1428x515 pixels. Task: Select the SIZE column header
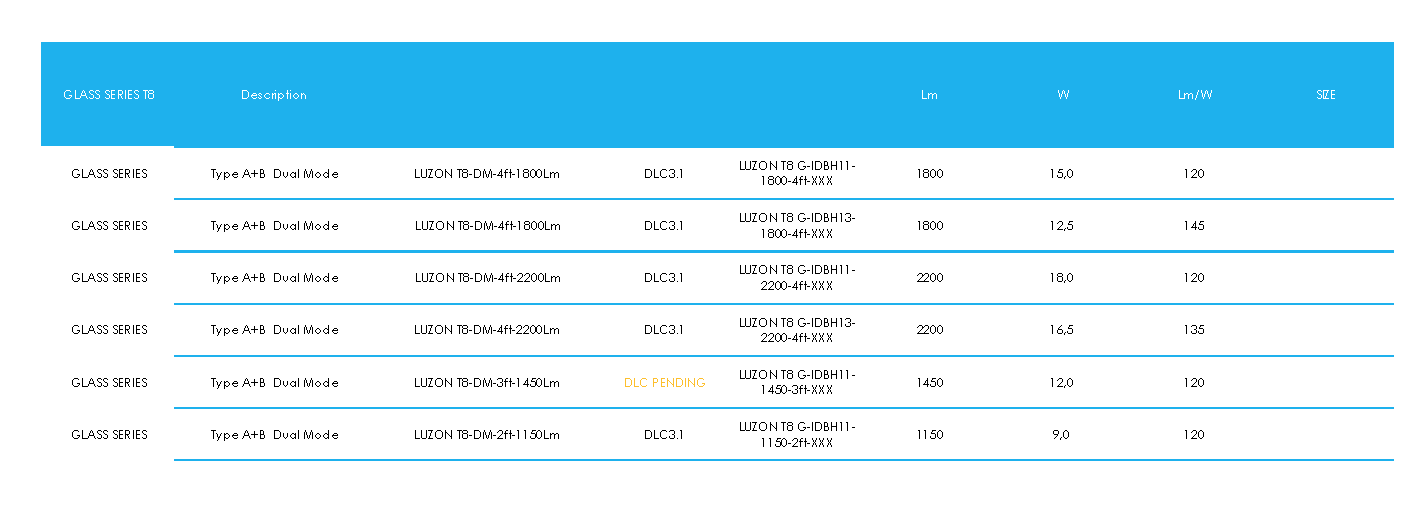[x=1326, y=95]
